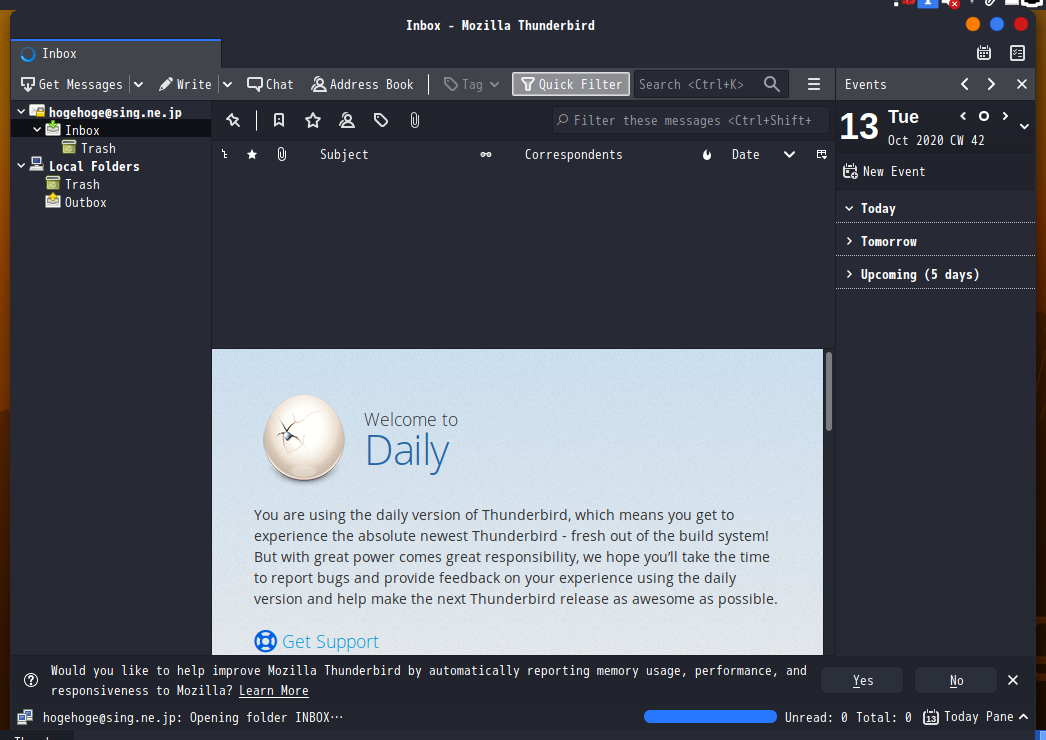Open the Learn More link
The height and width of the screenshot is (740, 1046).
(274, 691)
